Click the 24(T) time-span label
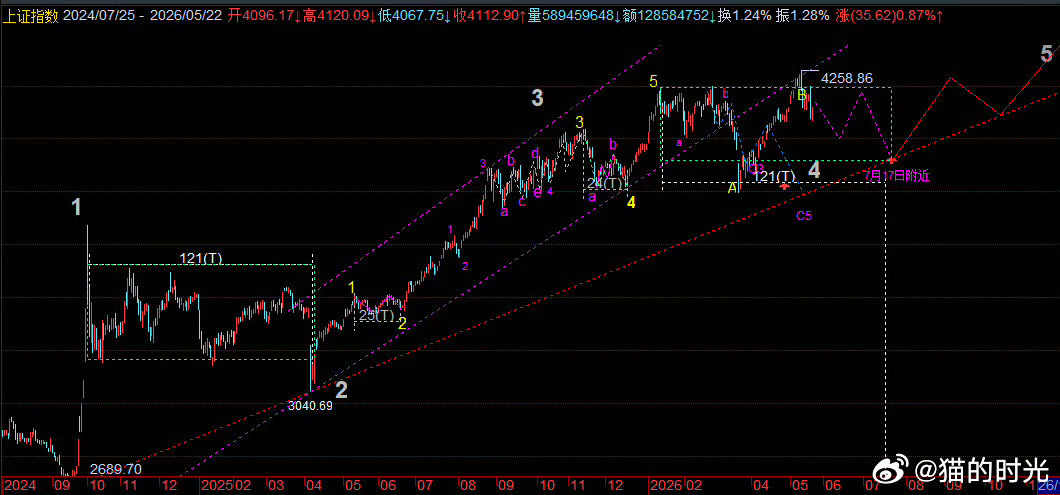The image size is (1060, 495). pos(604,183)
